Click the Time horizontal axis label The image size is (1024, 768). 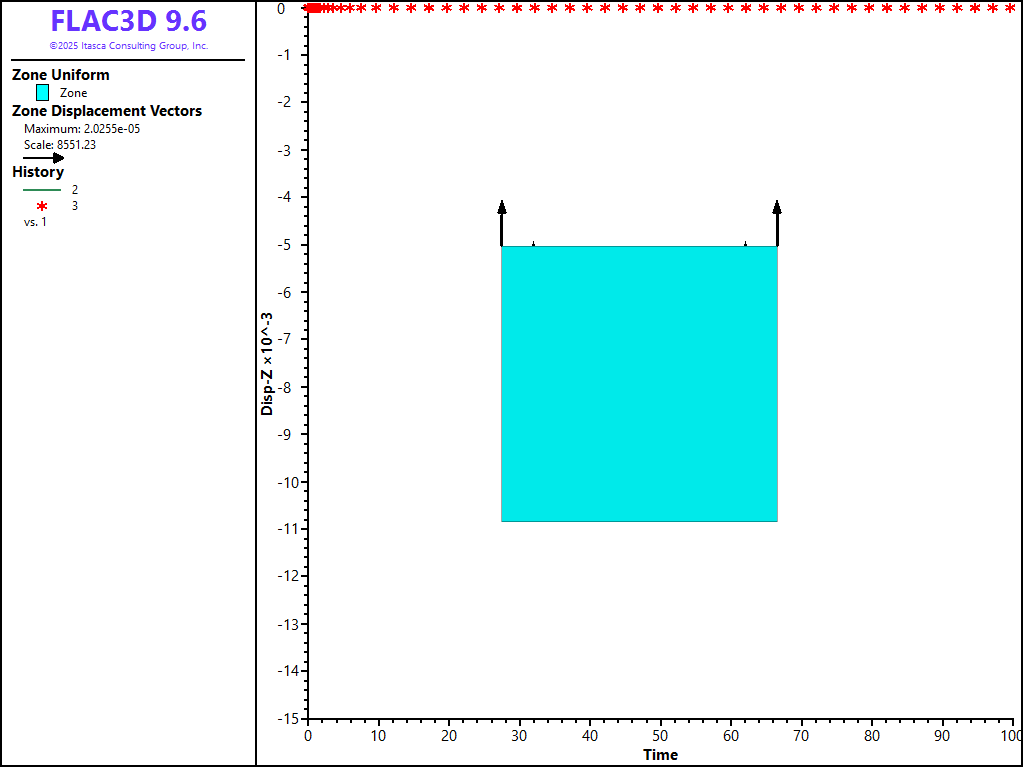pos(660,755)
